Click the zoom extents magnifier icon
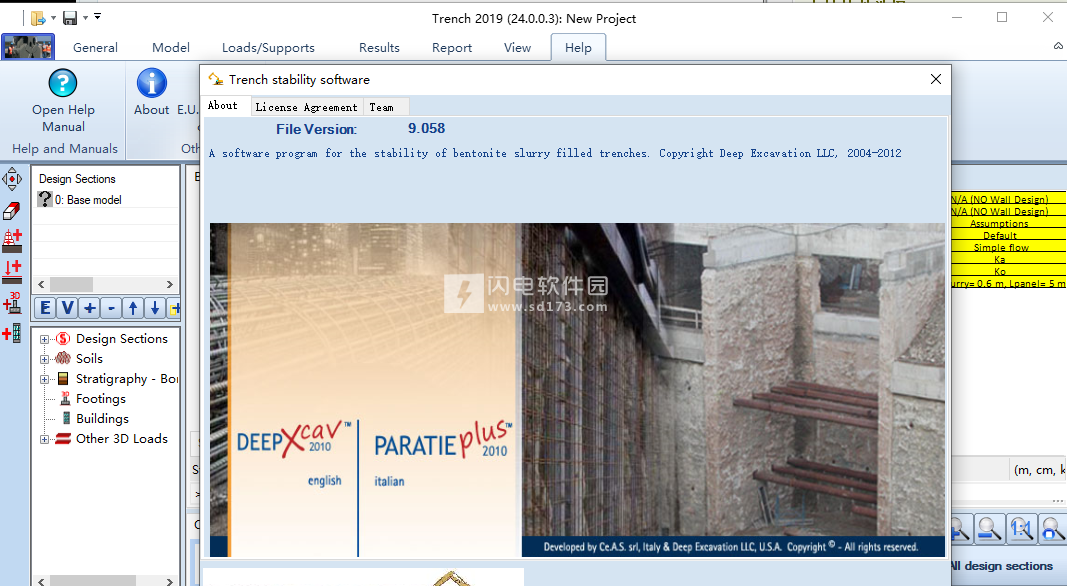Image resolution: width=1067 pixels, height=586 pixels. click(1053, 528)
